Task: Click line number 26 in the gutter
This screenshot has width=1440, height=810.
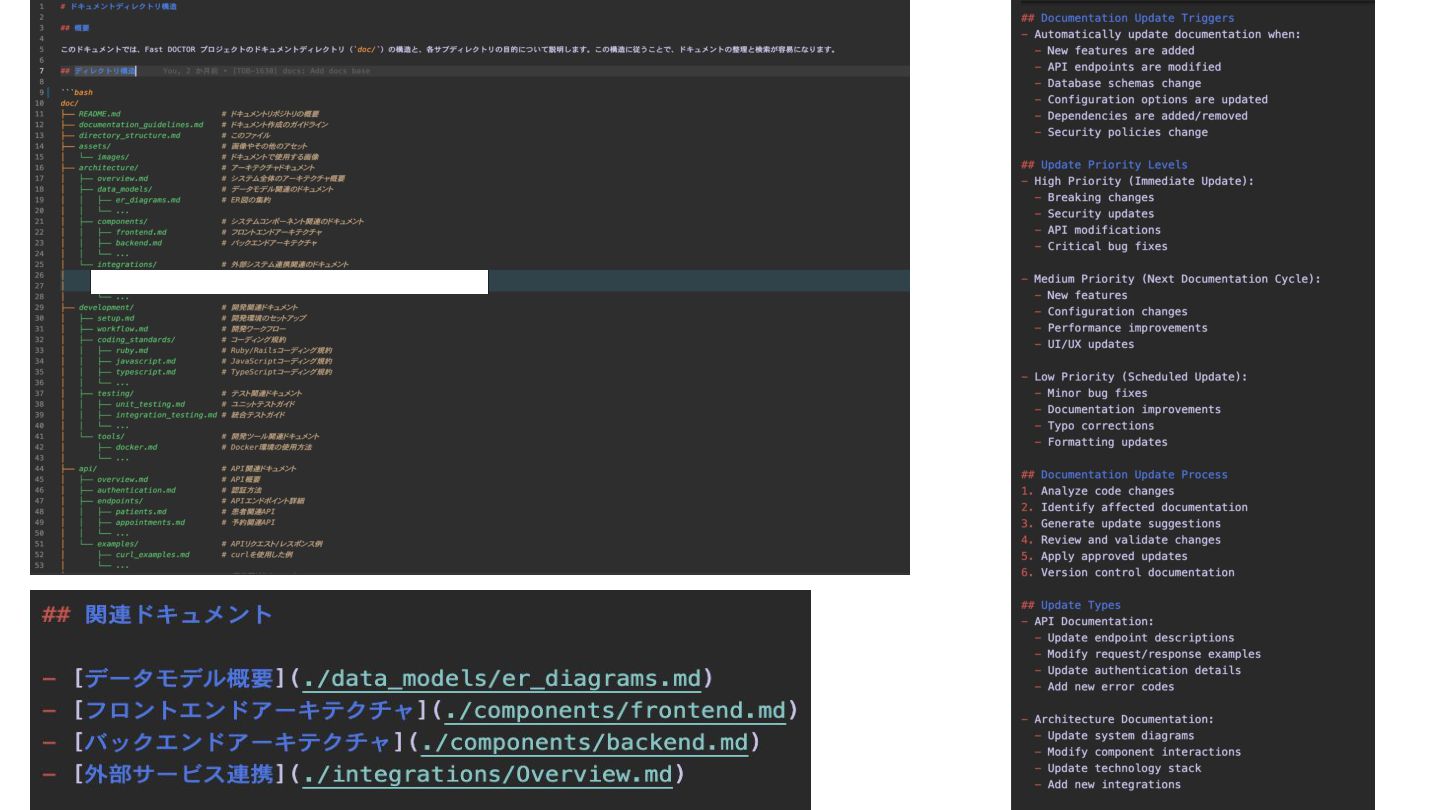Action: coord(40,275)
